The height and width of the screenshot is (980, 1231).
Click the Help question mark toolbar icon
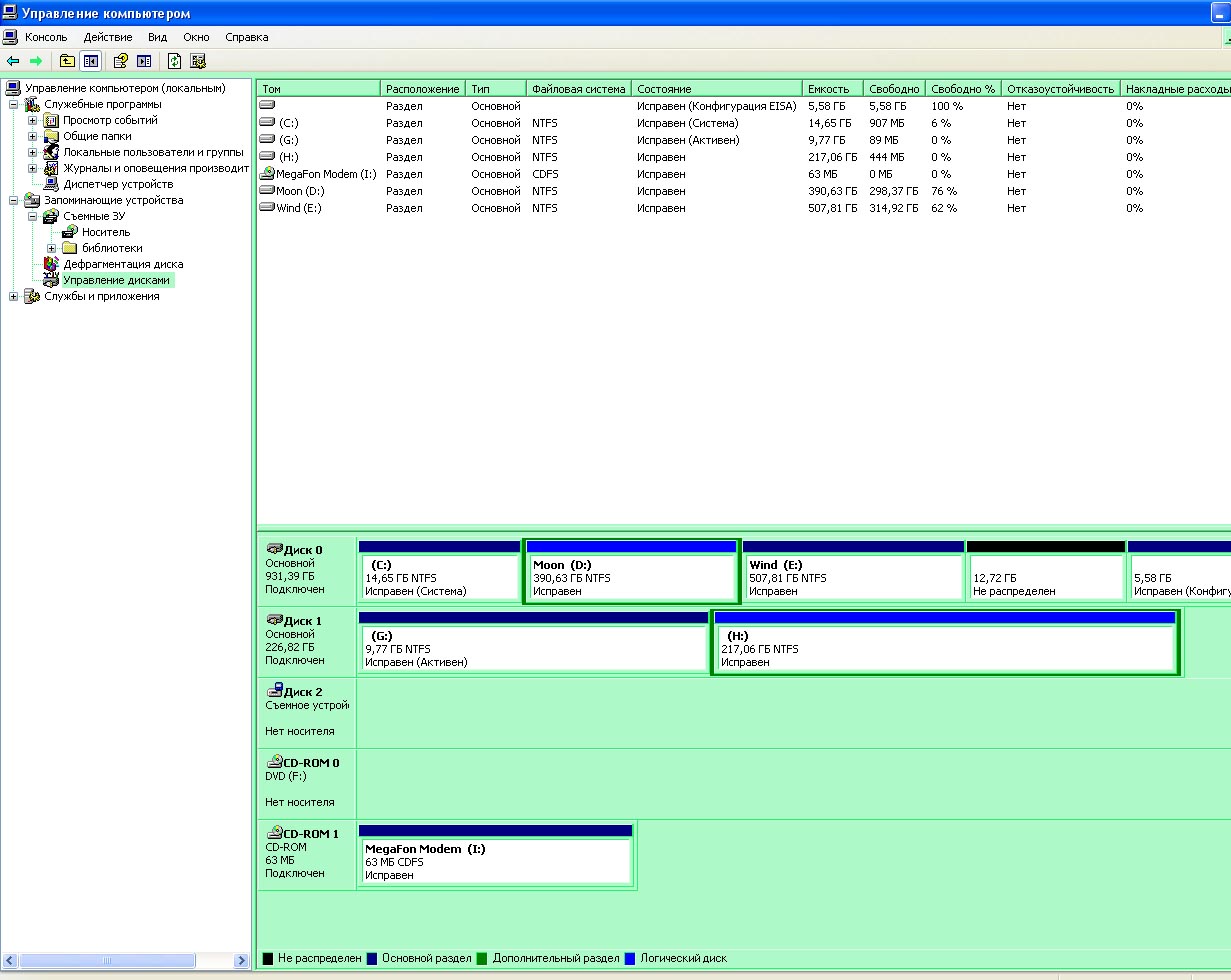click(x=120, y=61)
